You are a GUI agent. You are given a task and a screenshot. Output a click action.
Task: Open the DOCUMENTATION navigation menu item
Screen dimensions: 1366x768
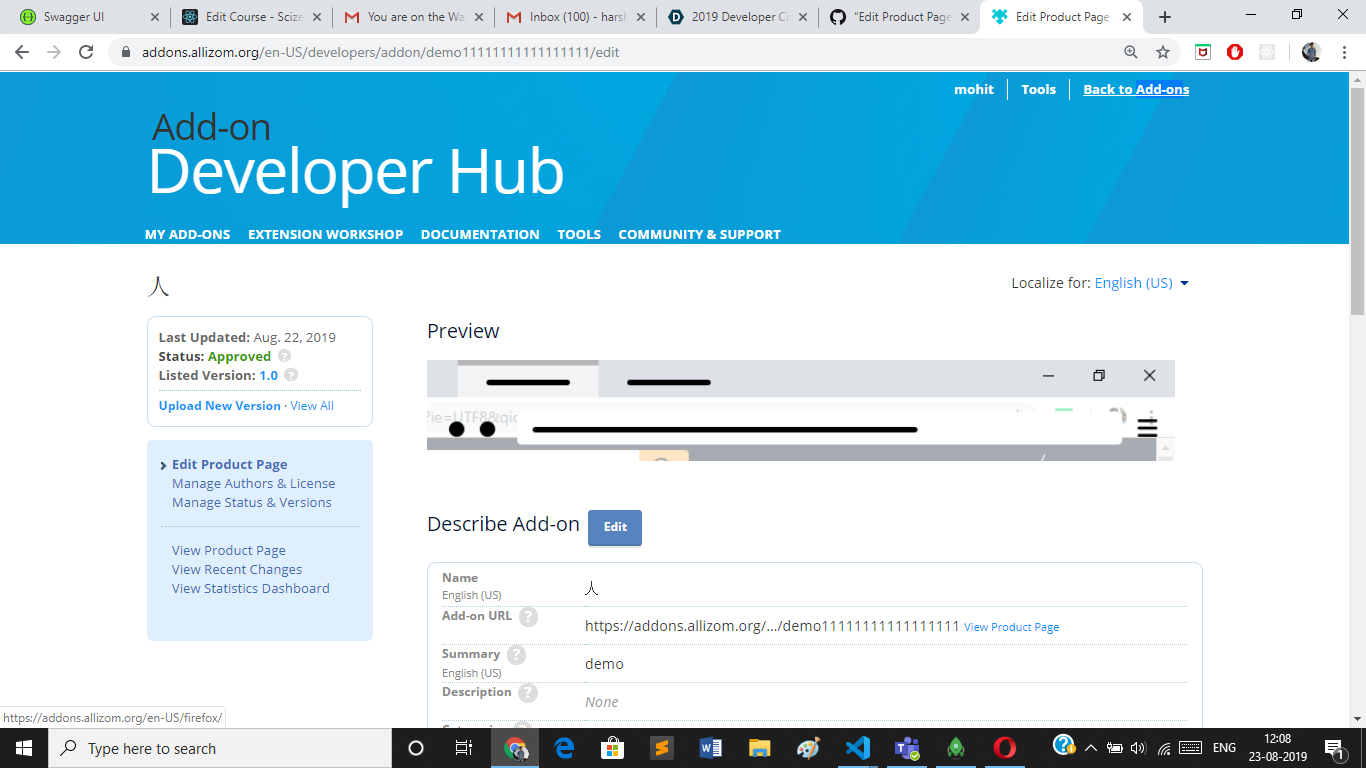[480, 234]
